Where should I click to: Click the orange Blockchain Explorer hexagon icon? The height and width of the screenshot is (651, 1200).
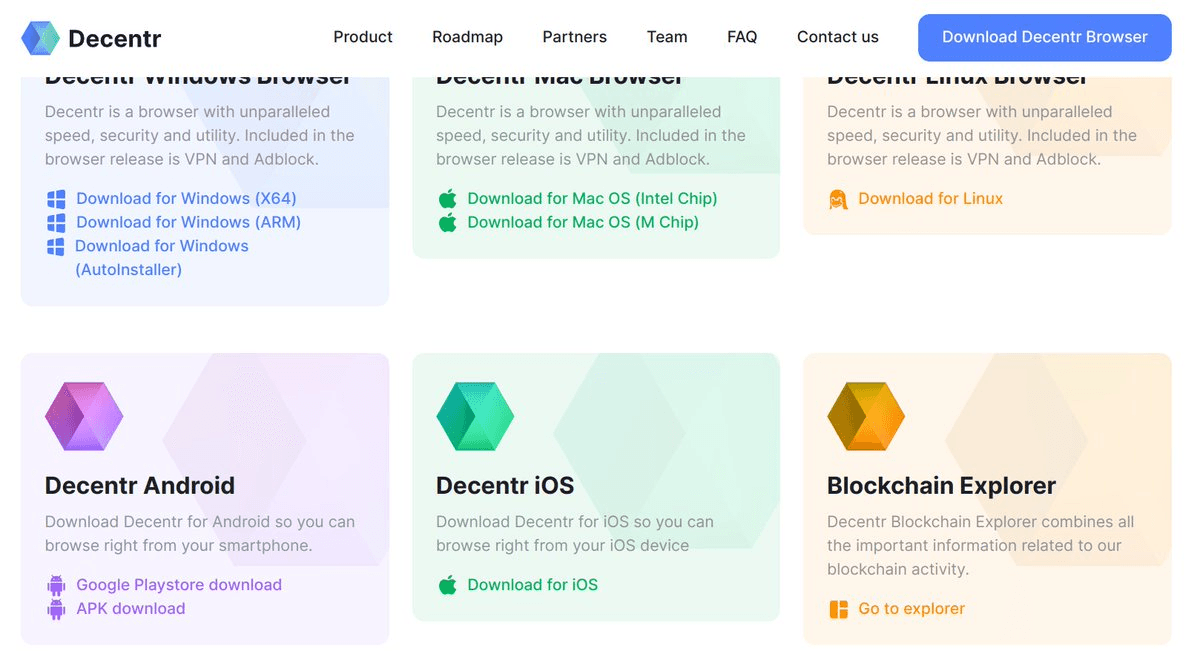pyautogui.click(x=866, y=416)
